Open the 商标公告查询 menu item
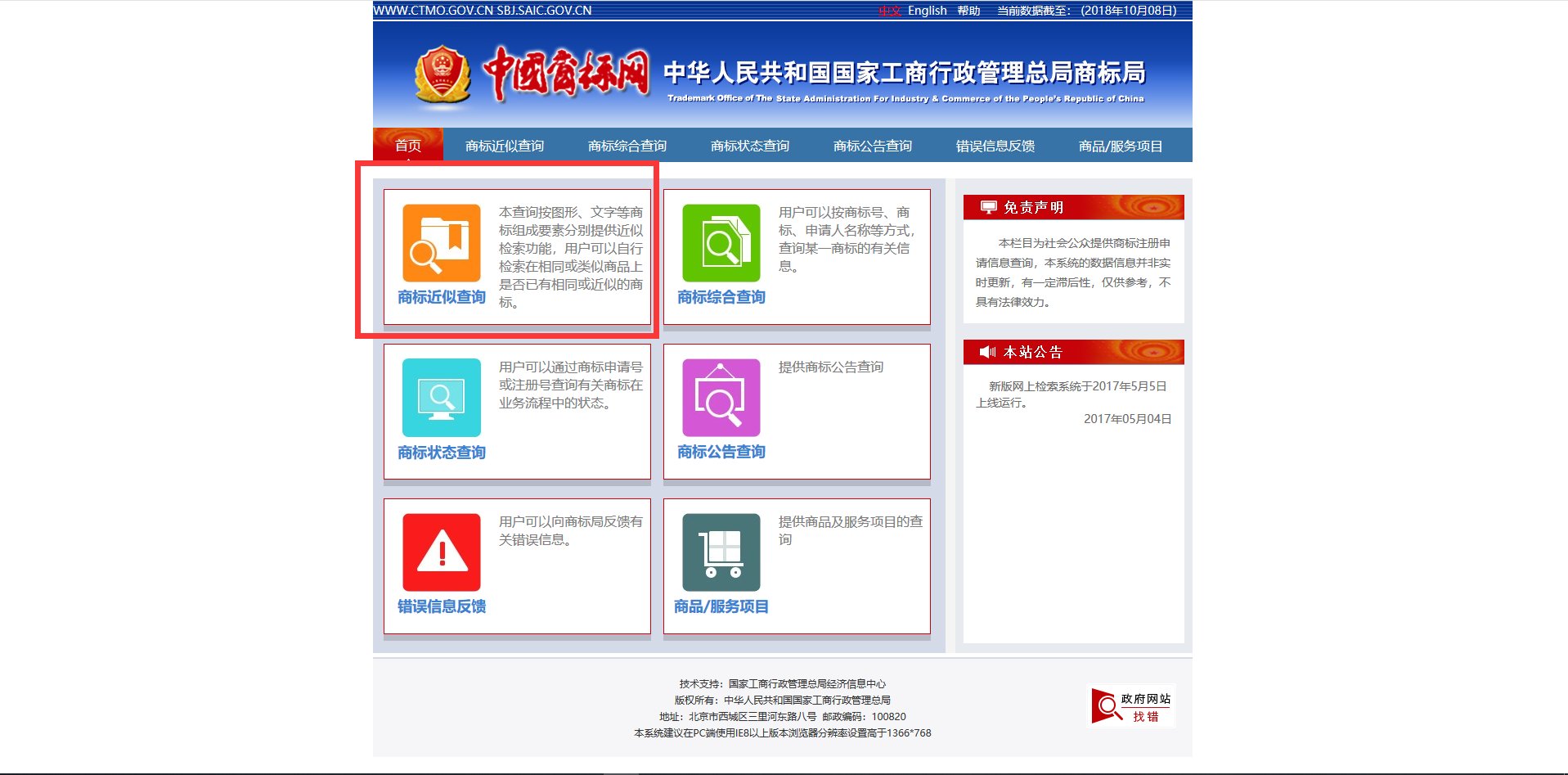 coord(873,145)
